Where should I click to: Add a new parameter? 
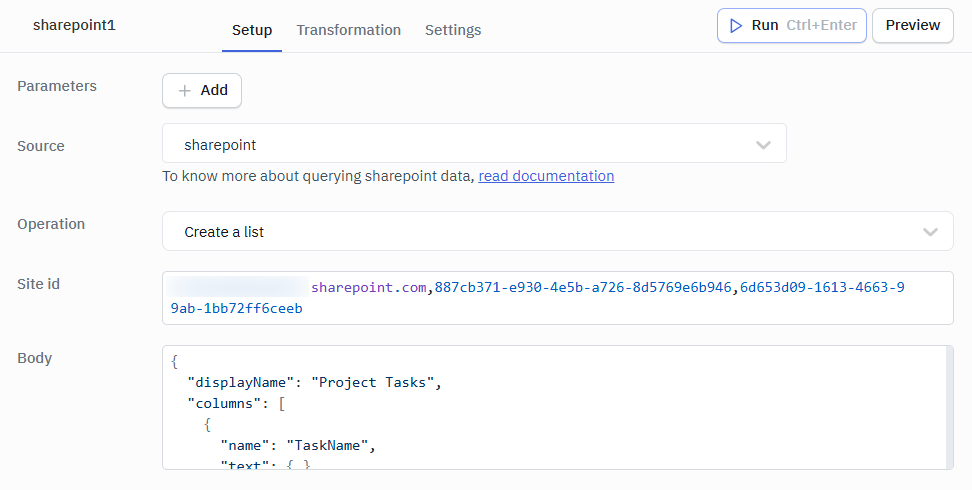click(202, 91)
